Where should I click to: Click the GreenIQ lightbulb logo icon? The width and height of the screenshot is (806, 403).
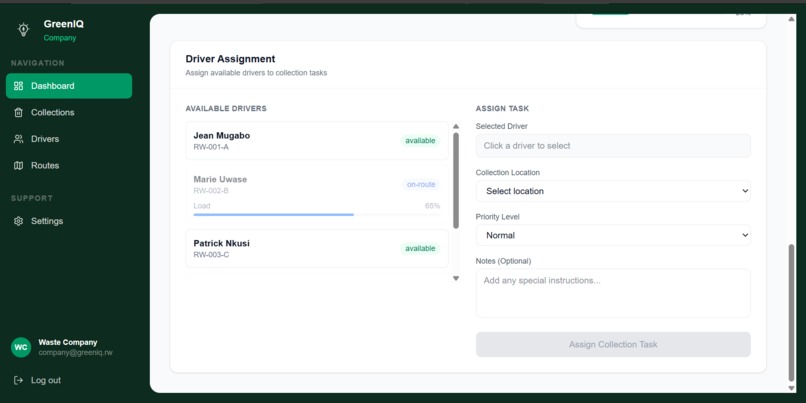(x=23, y=29)
